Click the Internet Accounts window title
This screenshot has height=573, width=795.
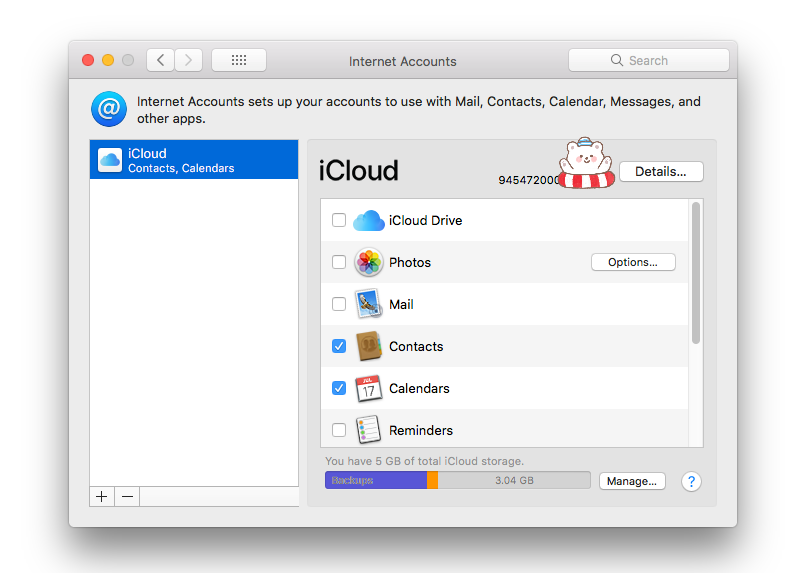click(x=403, y=61)
